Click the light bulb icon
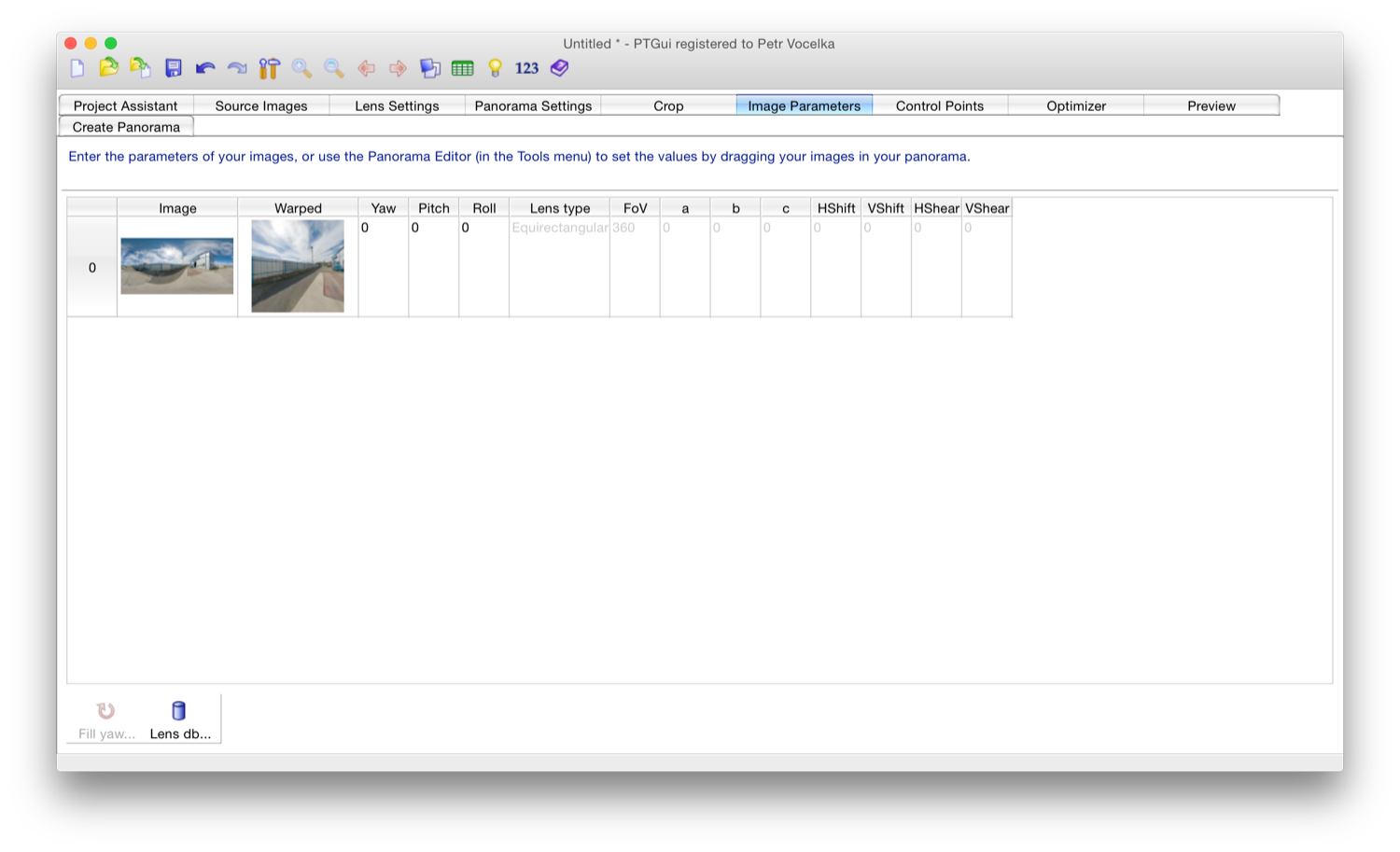Viewport: 1400px width, 852px height. click(496, 68)
